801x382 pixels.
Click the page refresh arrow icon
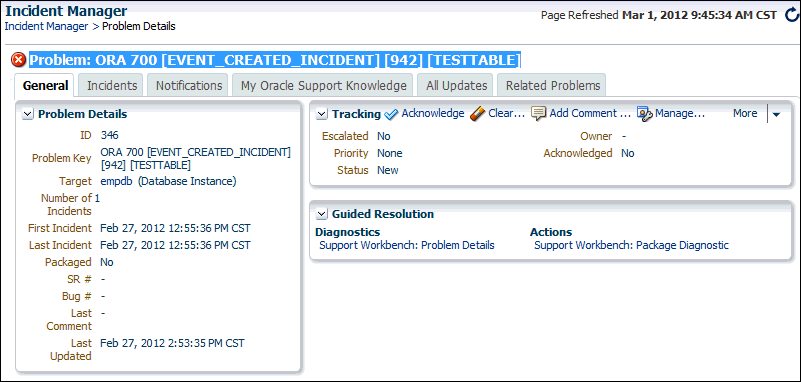[790, 15]
